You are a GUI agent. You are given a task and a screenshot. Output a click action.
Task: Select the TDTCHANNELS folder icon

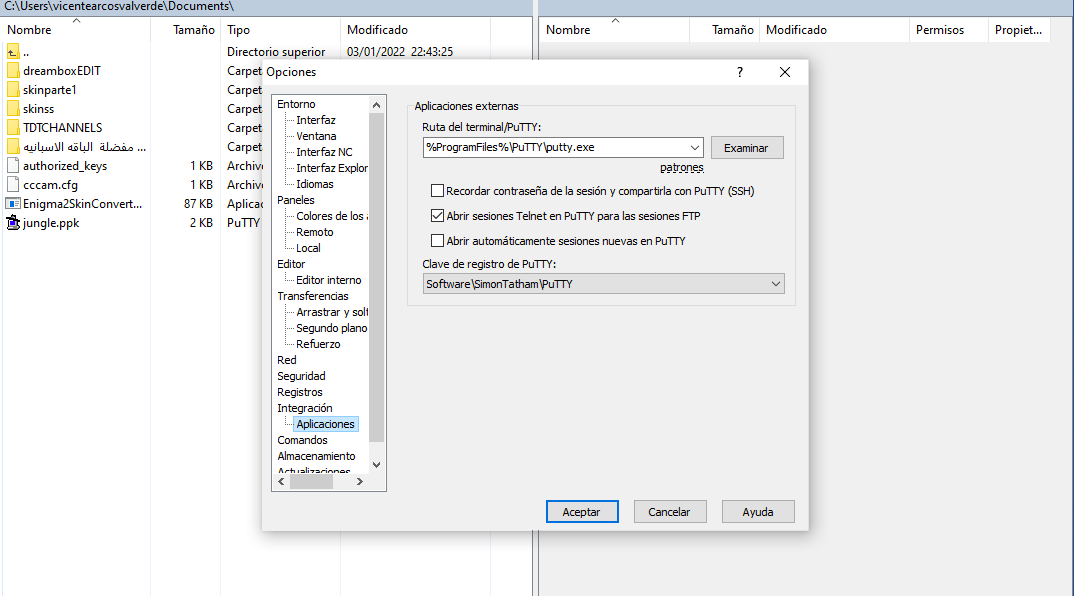click(x=13, y=128)
